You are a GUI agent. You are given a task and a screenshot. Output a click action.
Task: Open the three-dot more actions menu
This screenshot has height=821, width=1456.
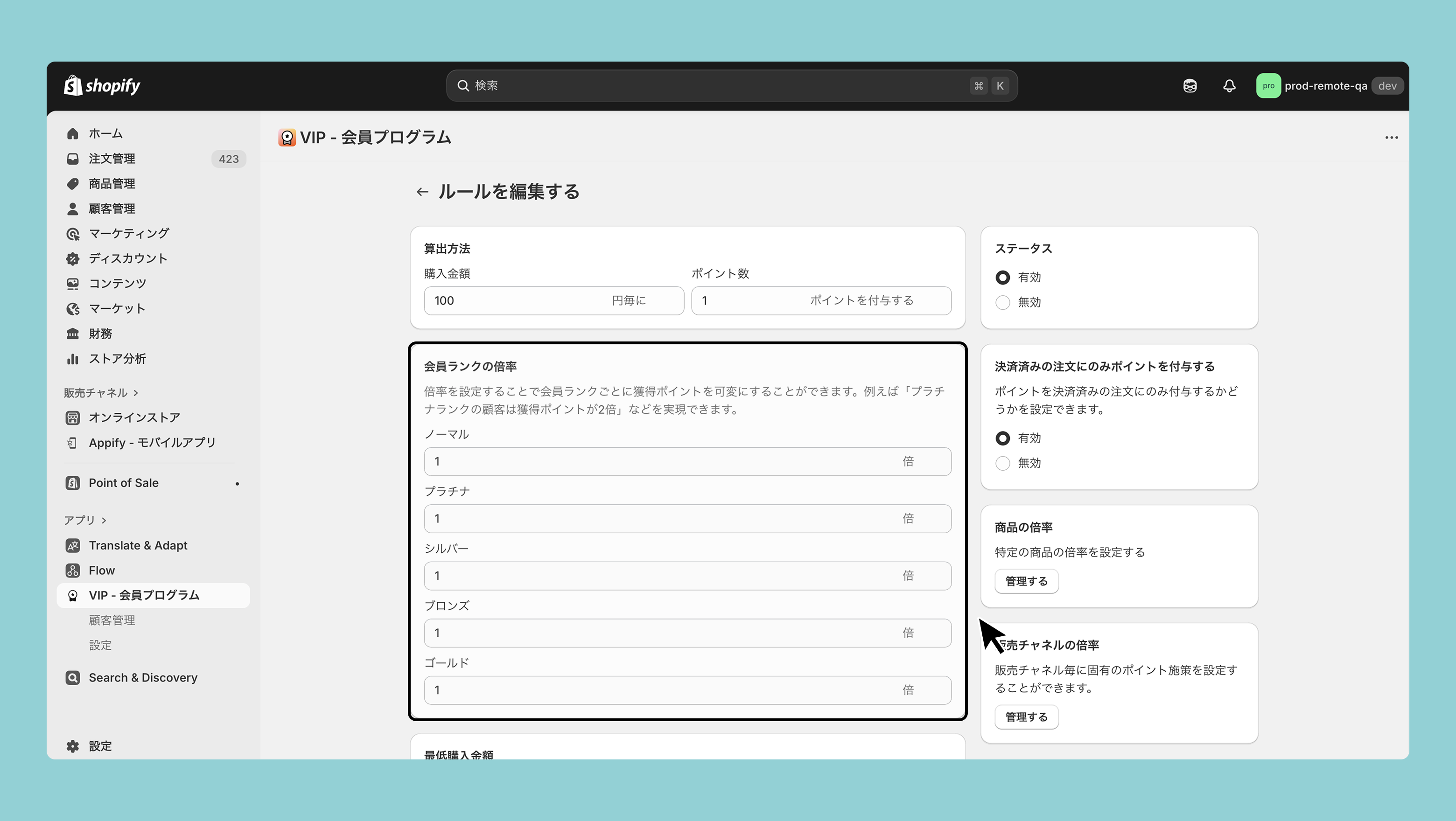pos(1391,137)
